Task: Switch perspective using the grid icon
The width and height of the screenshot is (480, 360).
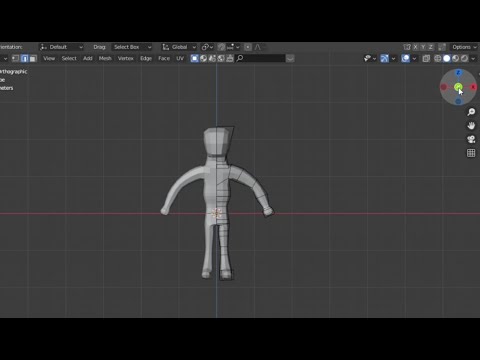Action: coord(471,153)
